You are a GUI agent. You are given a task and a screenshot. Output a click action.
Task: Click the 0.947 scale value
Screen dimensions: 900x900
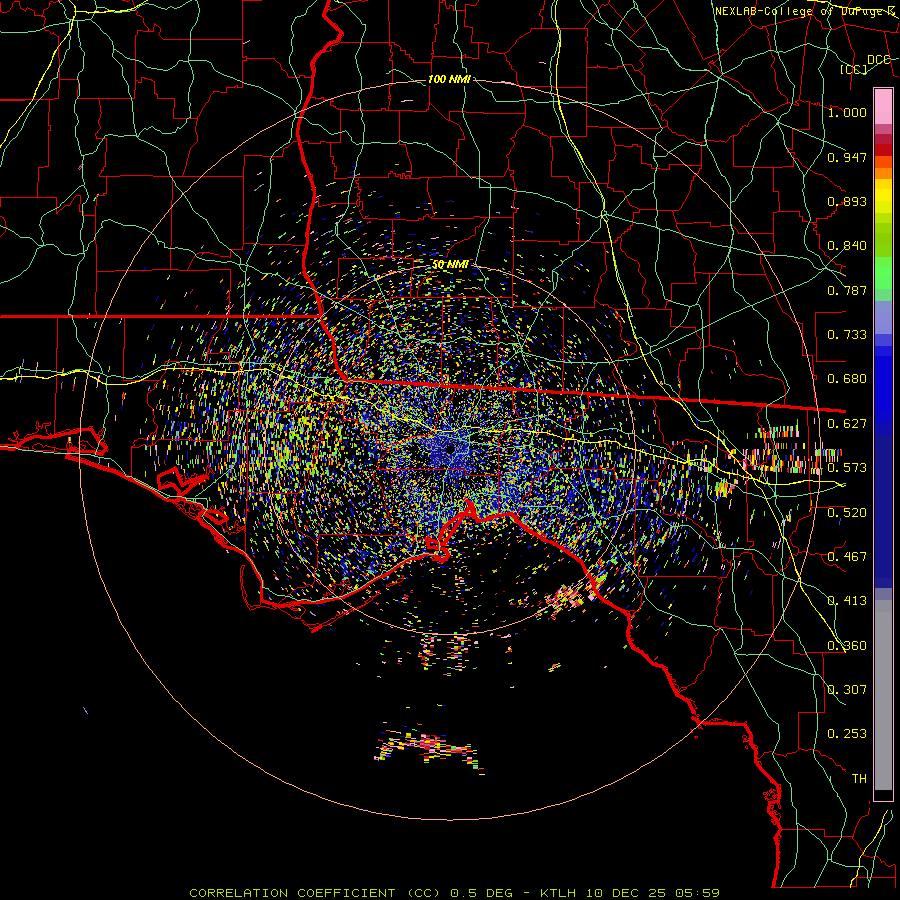pyautogui.click(x=847, y=157)
